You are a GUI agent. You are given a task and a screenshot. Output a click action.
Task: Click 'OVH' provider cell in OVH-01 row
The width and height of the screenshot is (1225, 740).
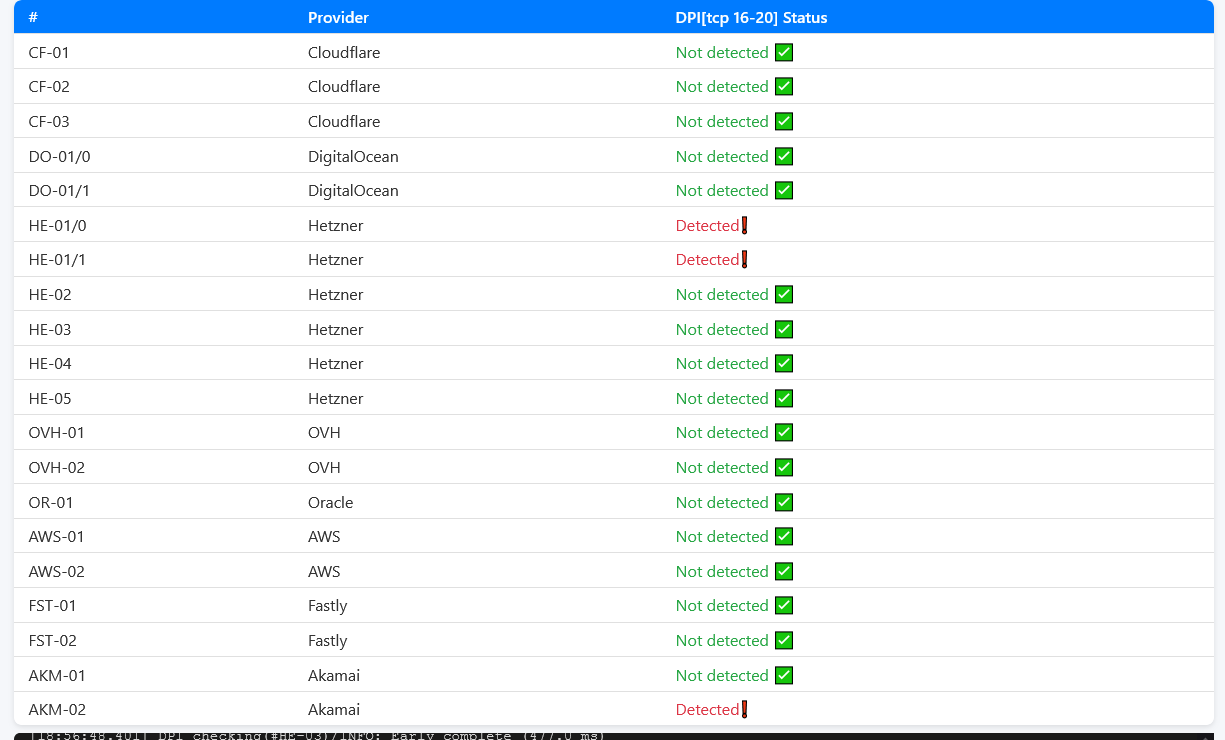(x=324, y=433)
